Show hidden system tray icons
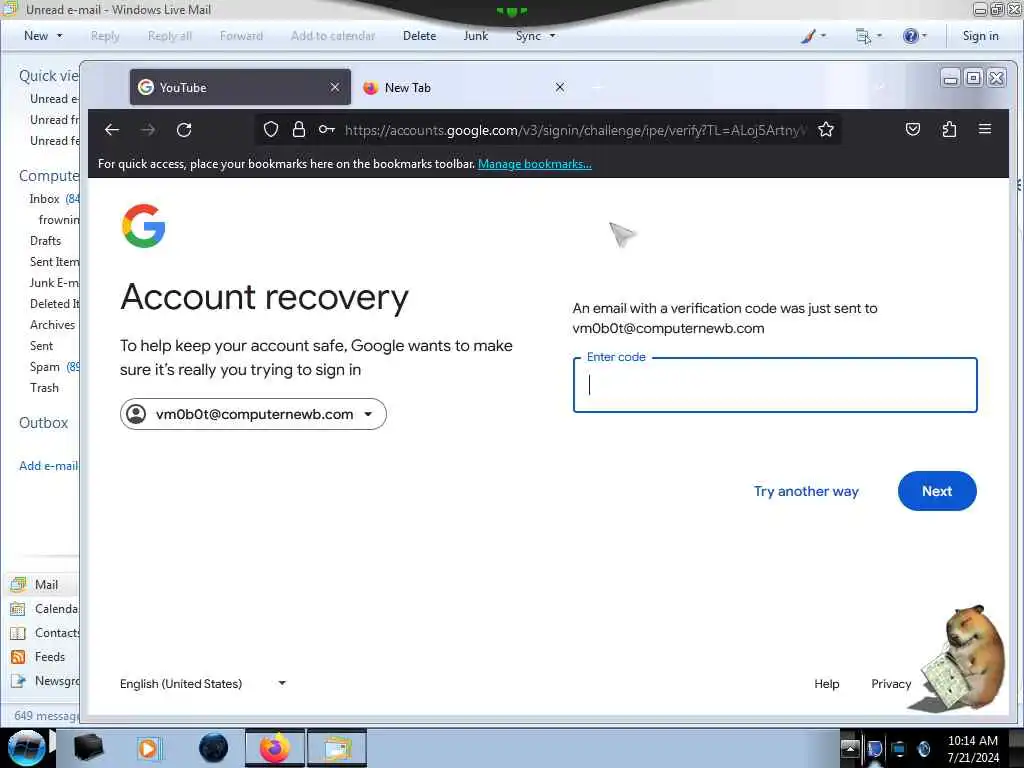 [x=850, y=748]
